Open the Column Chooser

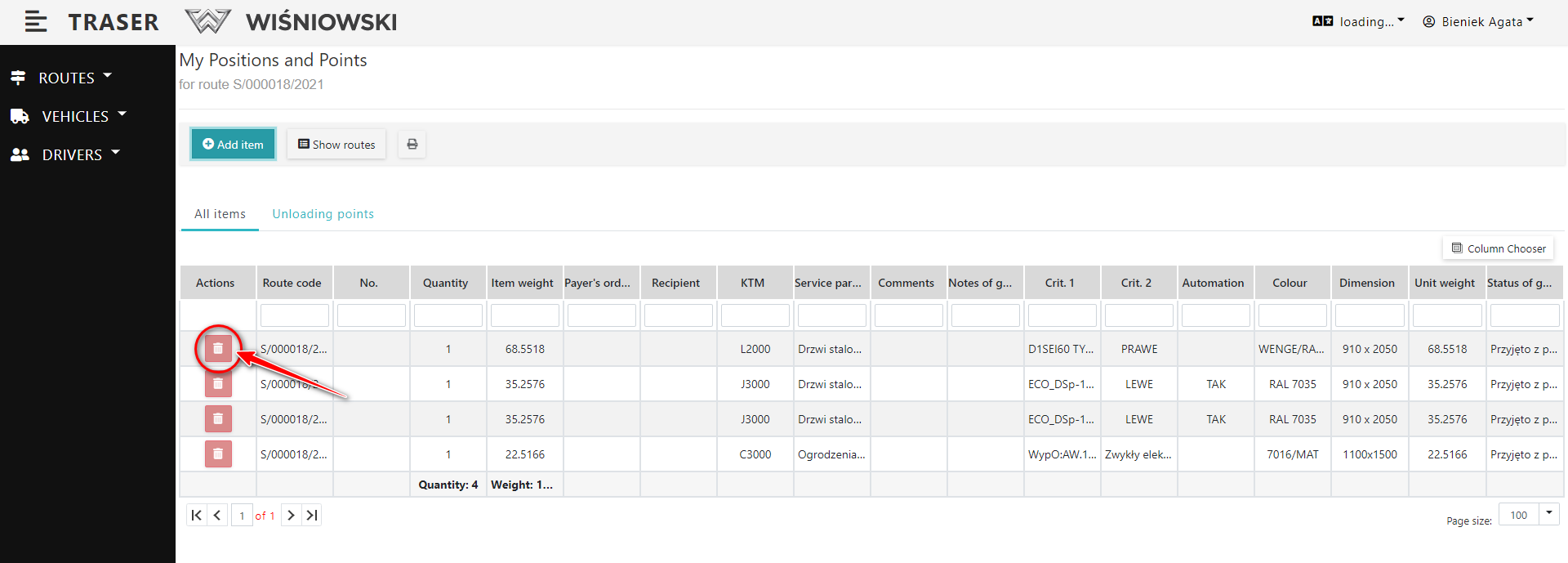1499,248
